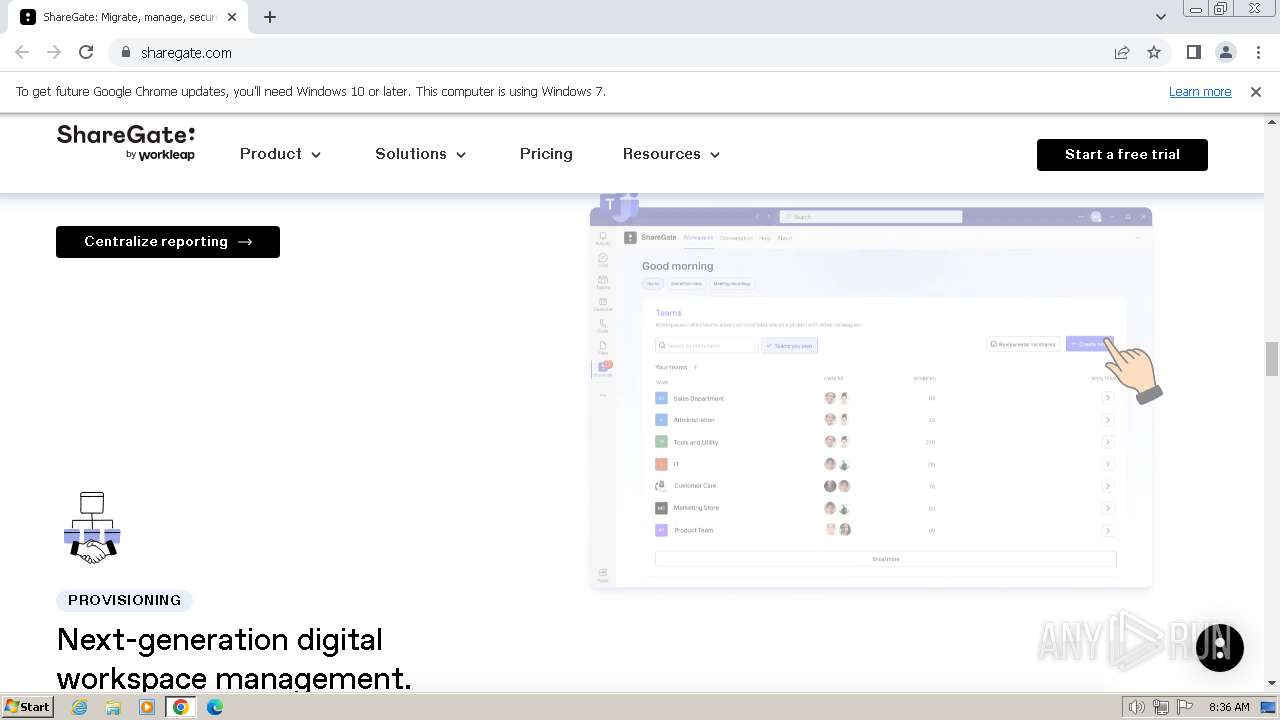Screen dimensions: 1280x720
Task: Click the ShareGate tab title
Action: (130, 17)
